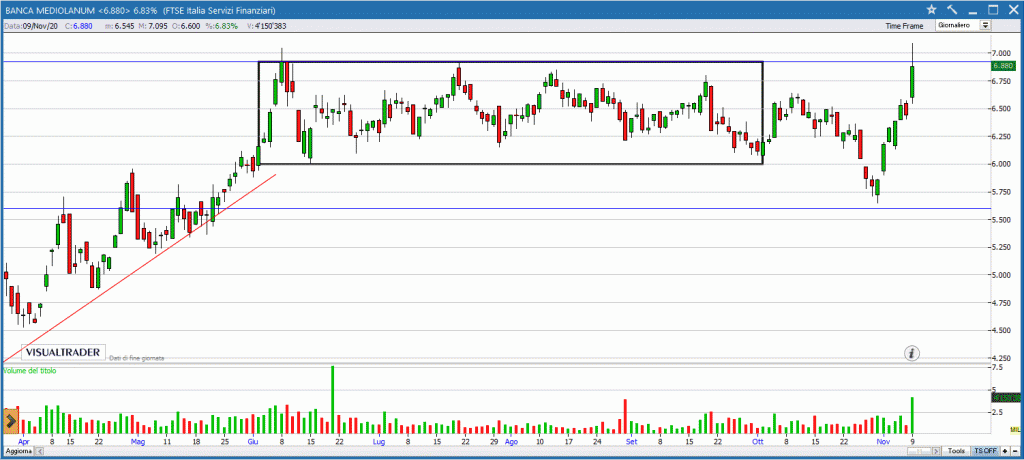The width and height of the screenshot is (1024, 460).
Task: Click the yellow MIL unit label
Action: tap(1015, 429)
